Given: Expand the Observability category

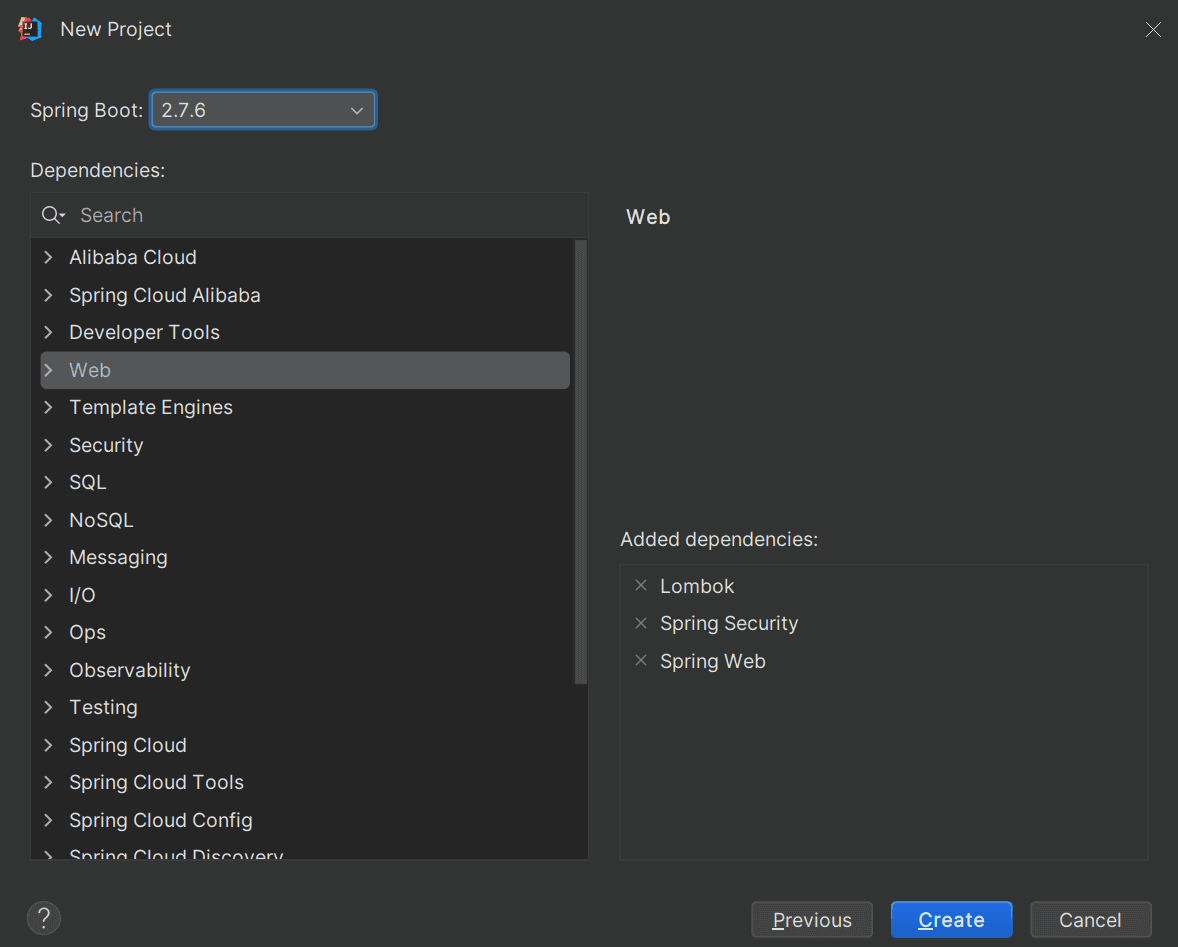Looking at the screenshot, I should [x=49, y=670].
